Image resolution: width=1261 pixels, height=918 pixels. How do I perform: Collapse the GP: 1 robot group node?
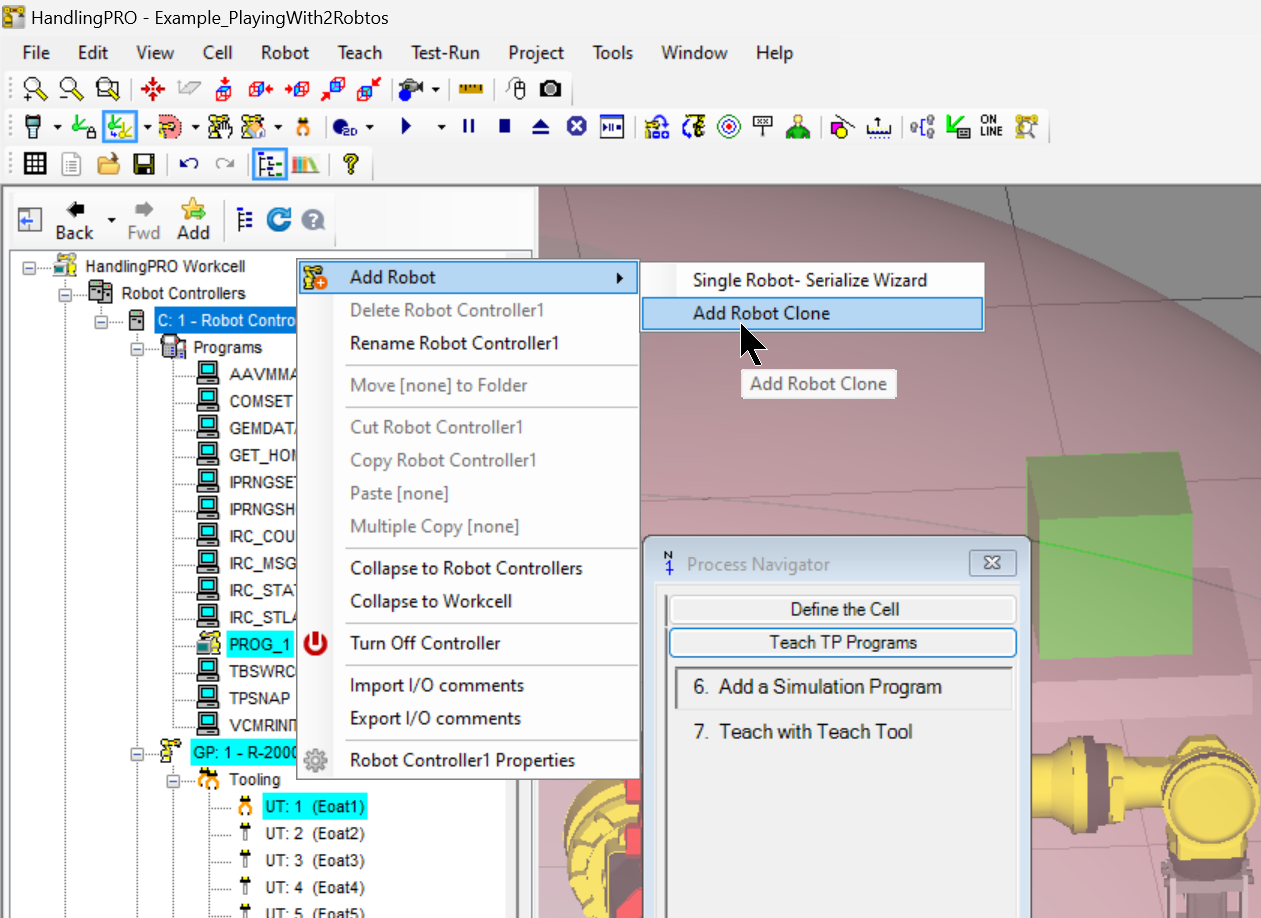click(x=137, y=753)
